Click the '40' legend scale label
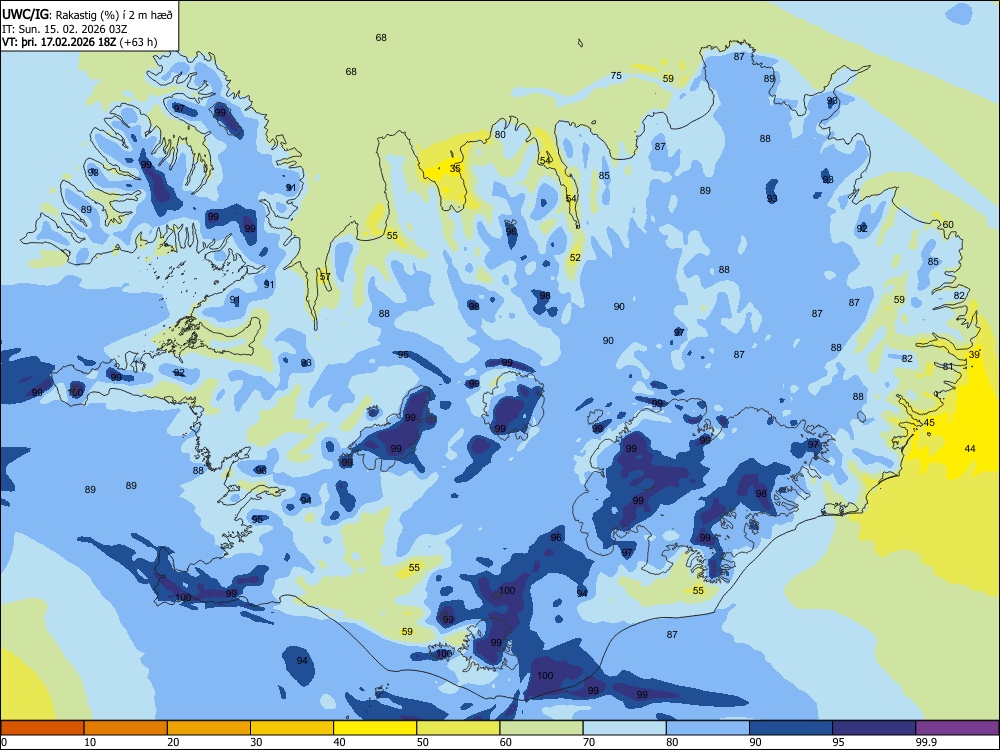The image size is (1000, 750). [340, 742]
